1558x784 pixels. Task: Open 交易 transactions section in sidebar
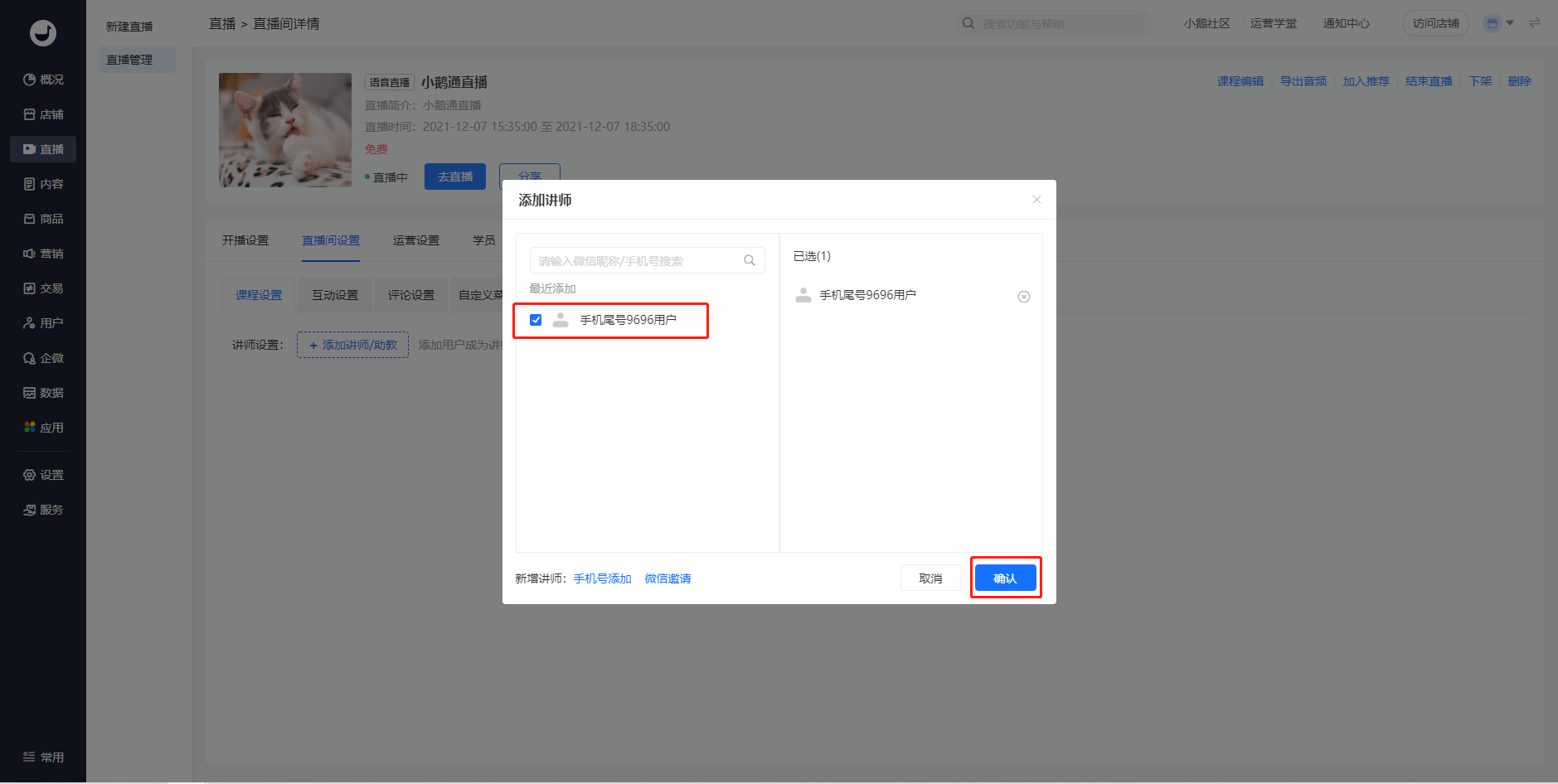(43, 288)
